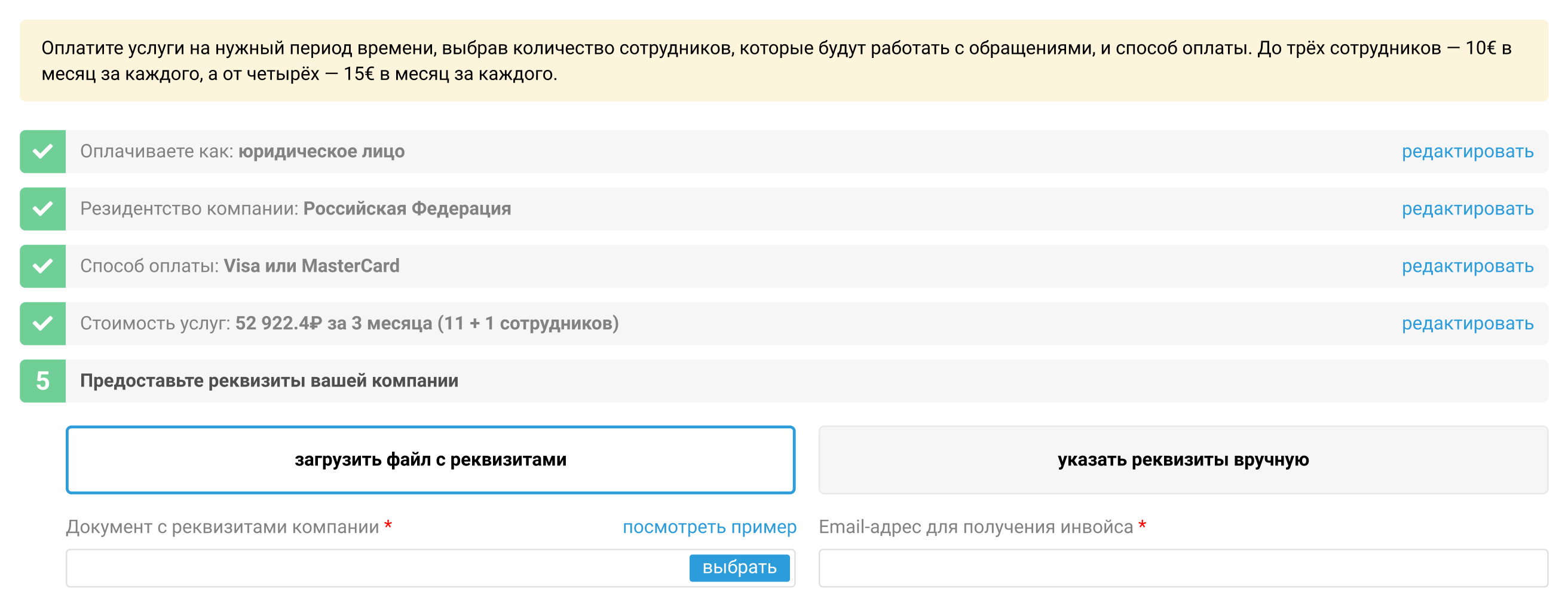Click the text 'Visa или MasterCard'

tap(312, 266)
